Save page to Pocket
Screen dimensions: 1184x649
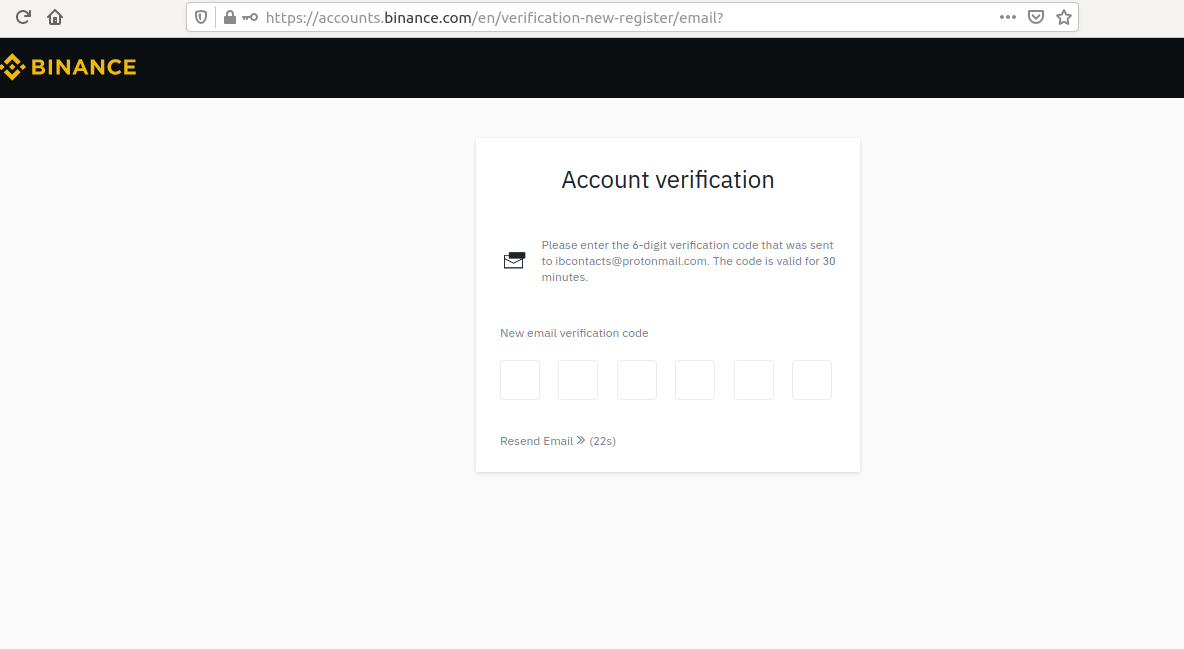(1036, 17)
